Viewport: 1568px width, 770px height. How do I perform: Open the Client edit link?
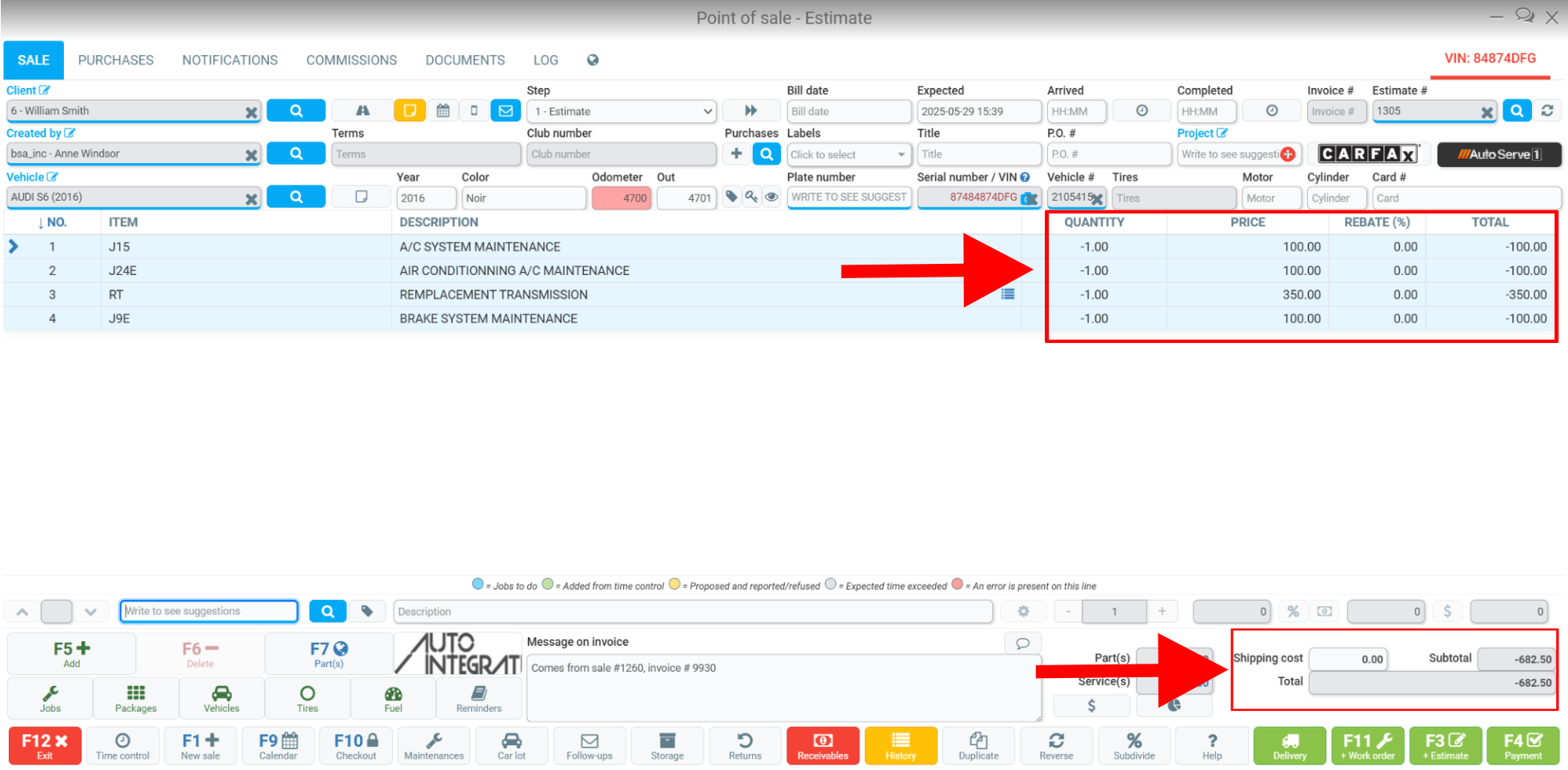tap(28, 90)
